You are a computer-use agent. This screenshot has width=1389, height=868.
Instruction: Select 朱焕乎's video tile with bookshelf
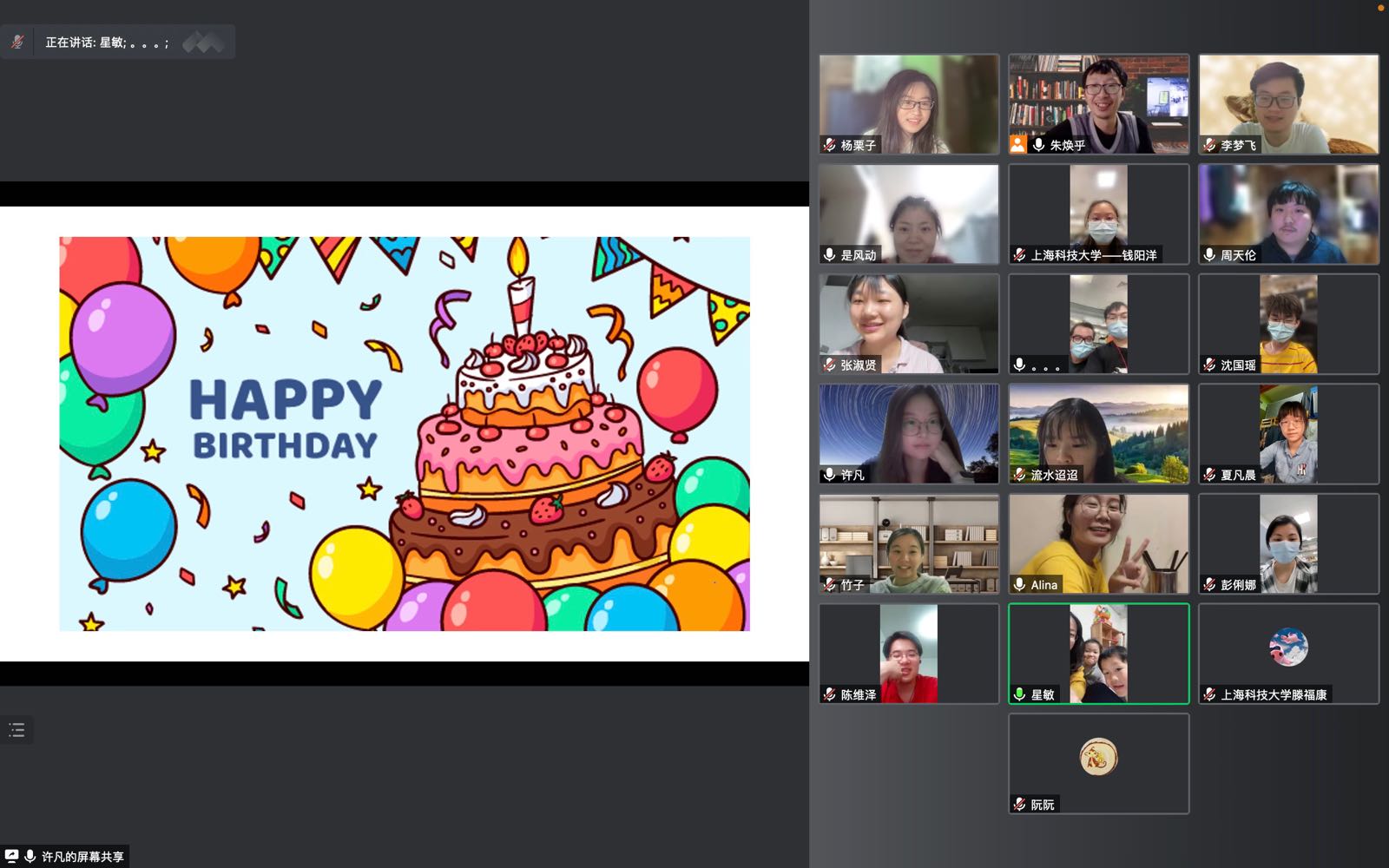[x=1098, y=104]
